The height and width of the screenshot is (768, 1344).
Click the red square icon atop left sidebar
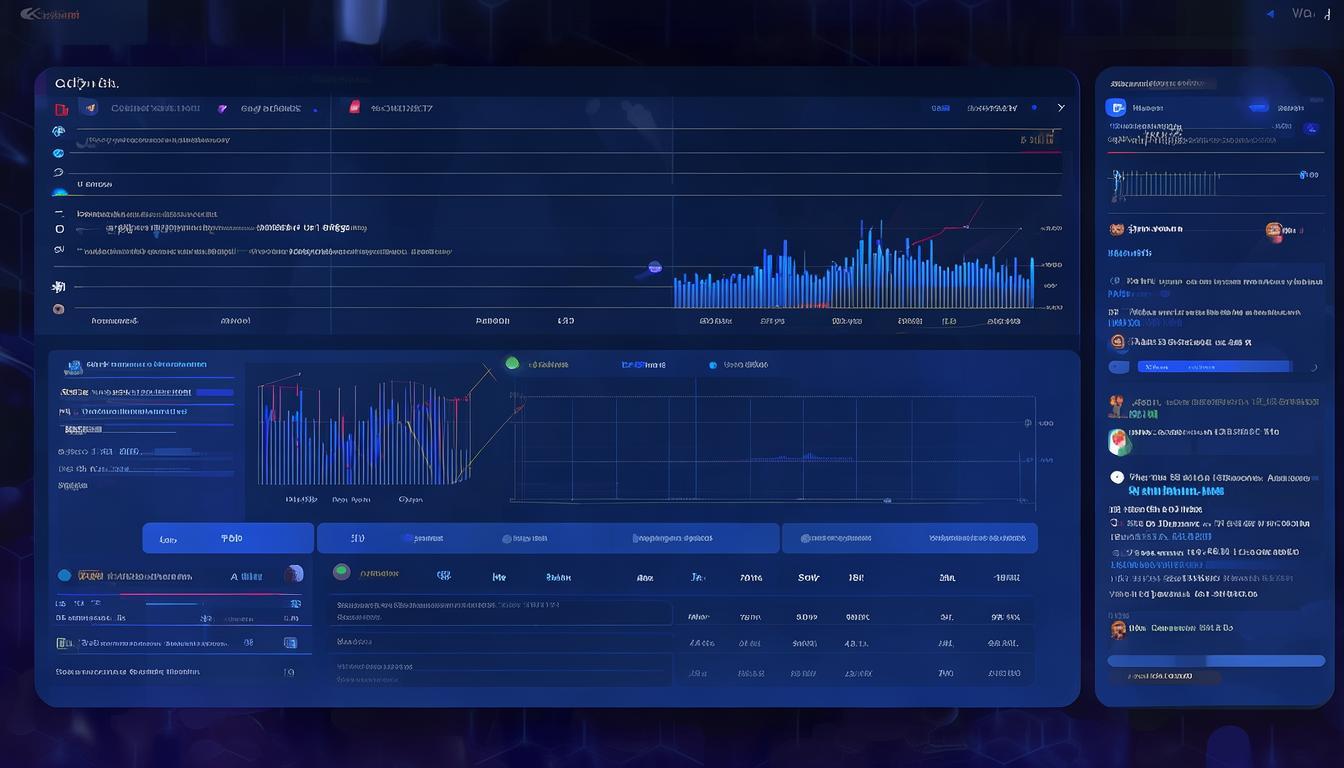point(61,109)
